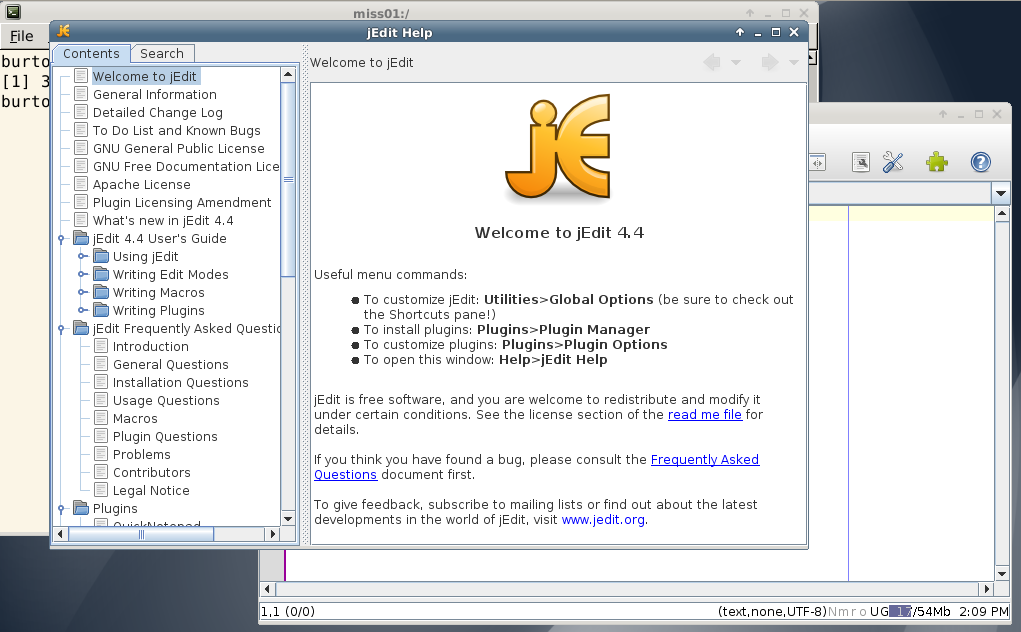The image size is (1021, 632).
Task: Click the folder icon next to Writing Edit Modes
Action: (101, 275)
